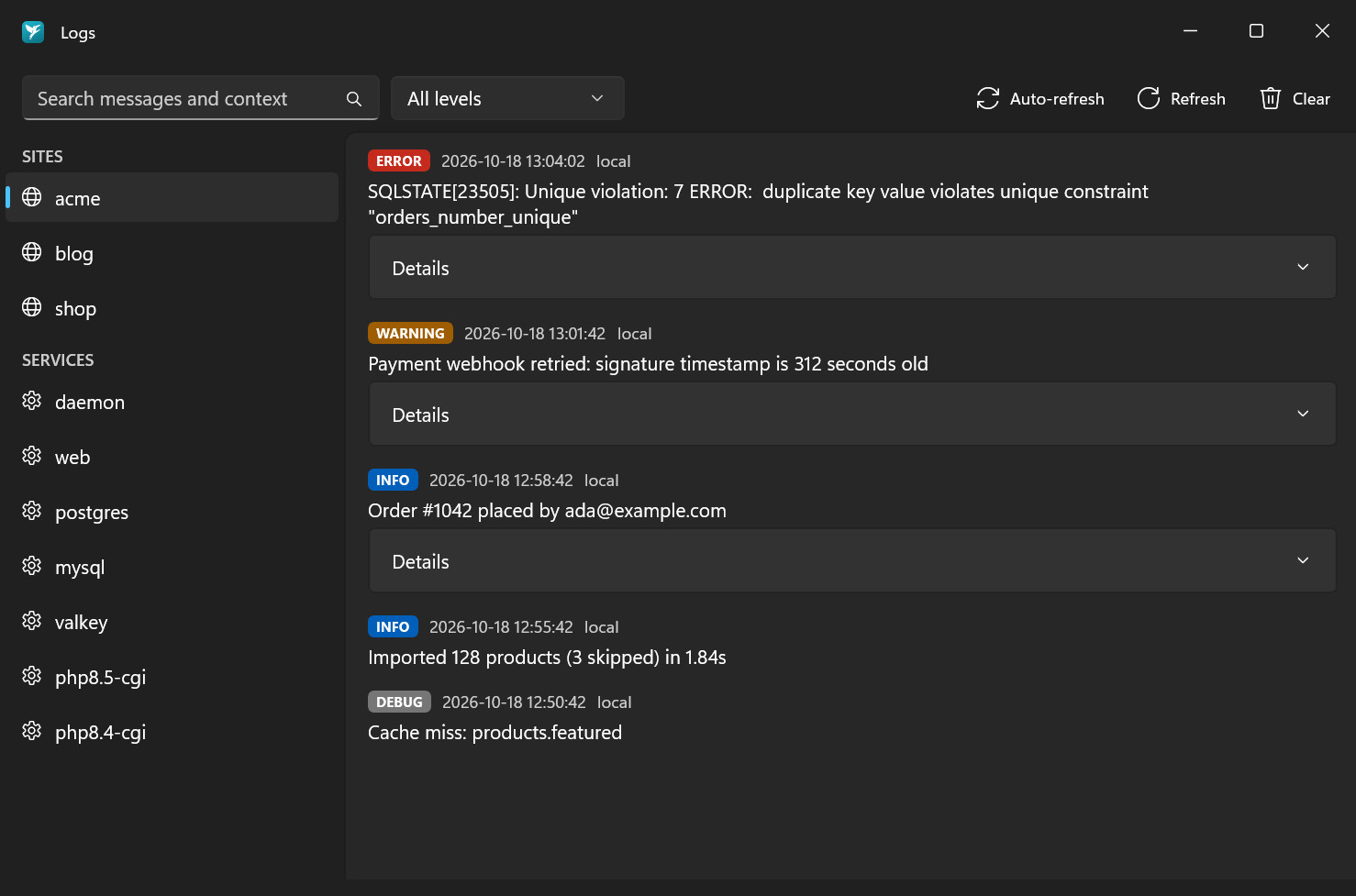Select the acme site
Viewport: 1356px width, 896px height.
(x=172, y=197)
